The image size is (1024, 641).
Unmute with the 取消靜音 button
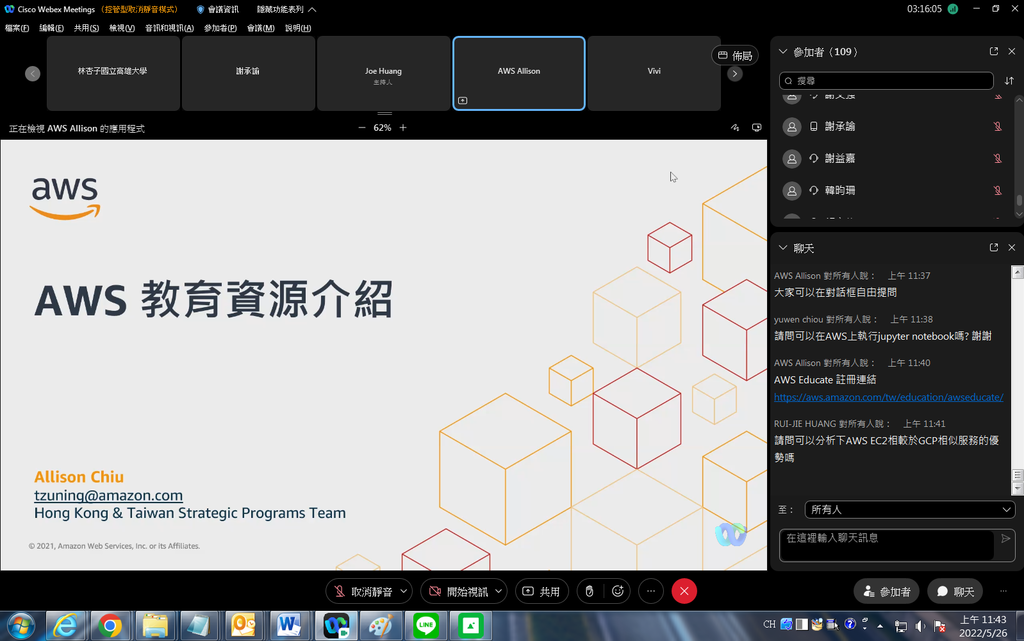click(x=363, y=591)
